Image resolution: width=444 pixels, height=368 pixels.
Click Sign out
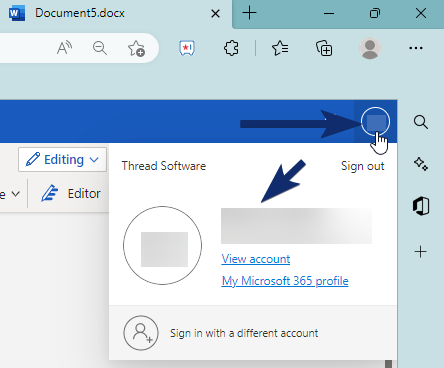[x=363, y=166]
